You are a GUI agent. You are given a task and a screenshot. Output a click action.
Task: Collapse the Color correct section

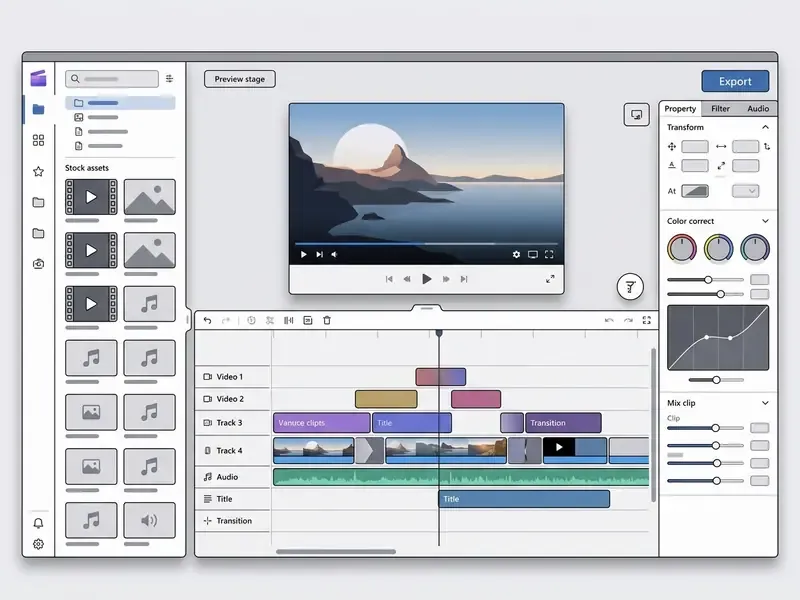pos(765,221)
